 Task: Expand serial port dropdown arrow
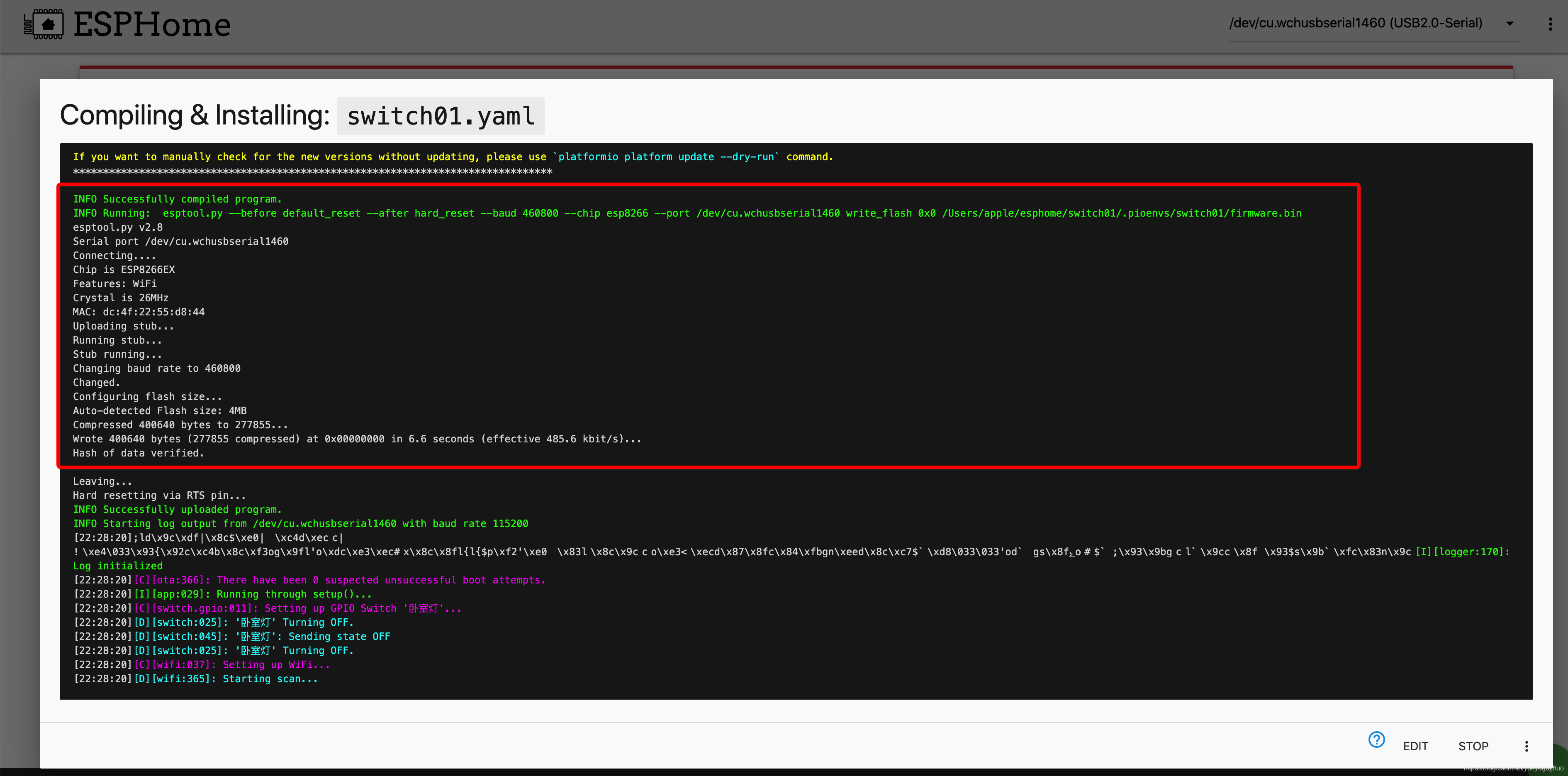[x=1510, y=24]
